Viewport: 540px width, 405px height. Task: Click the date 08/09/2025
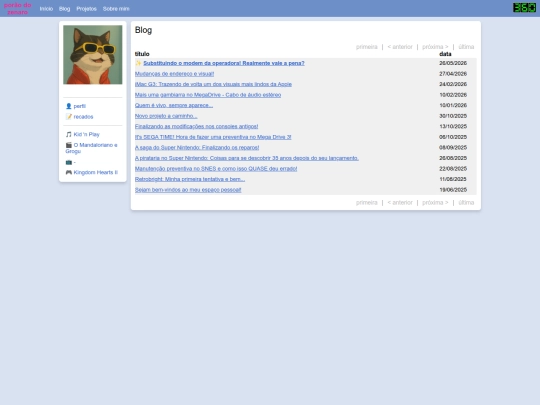point(453,147)
